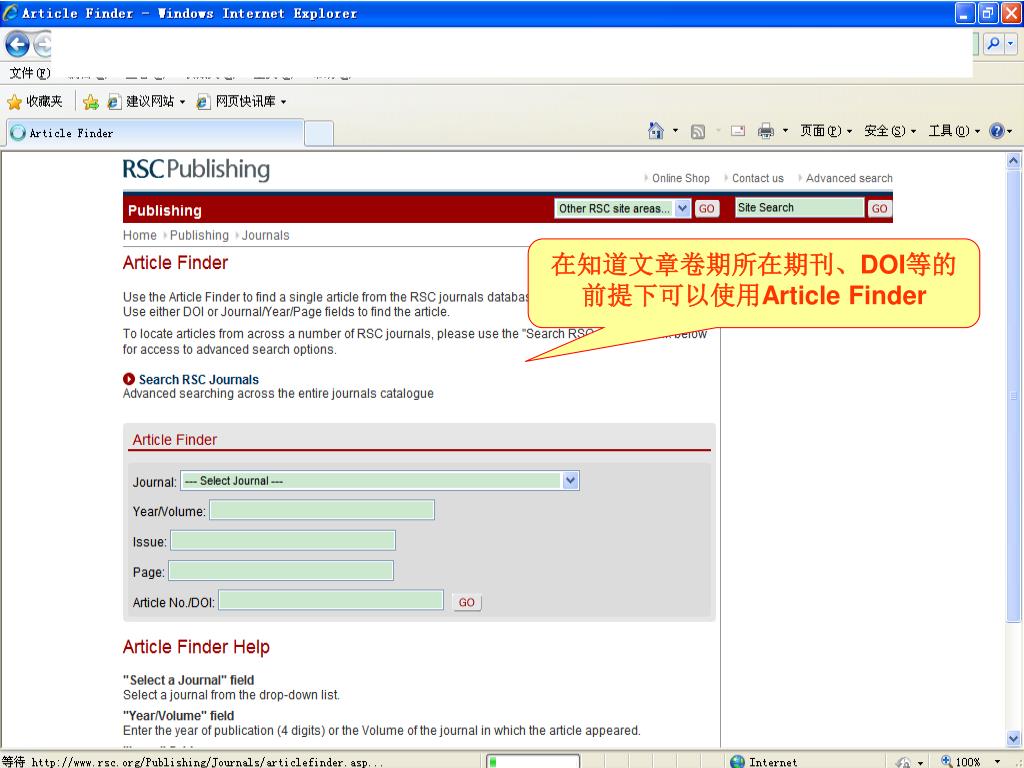Click the page scrollbar up arrow
This screenshot has height=768, width=1024.
click(x=1013, y=160)
